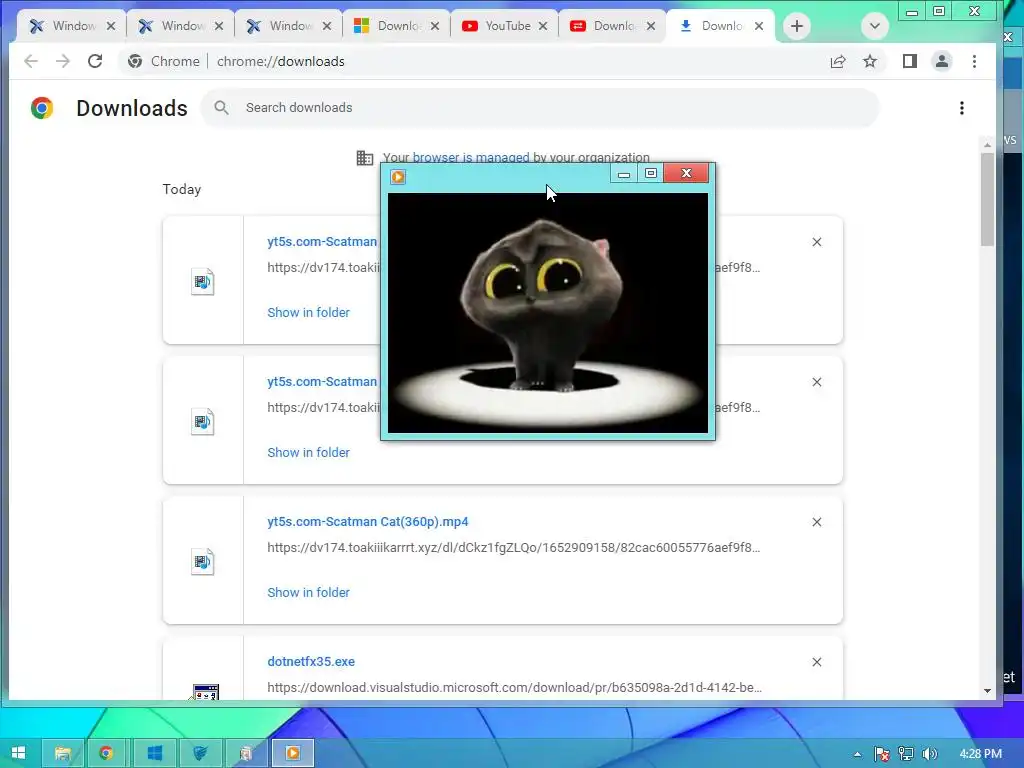This screenshot has width=1024, height=768.
Task: Remove the dotnetfx35.exe download entry
Action: point(817,662)
